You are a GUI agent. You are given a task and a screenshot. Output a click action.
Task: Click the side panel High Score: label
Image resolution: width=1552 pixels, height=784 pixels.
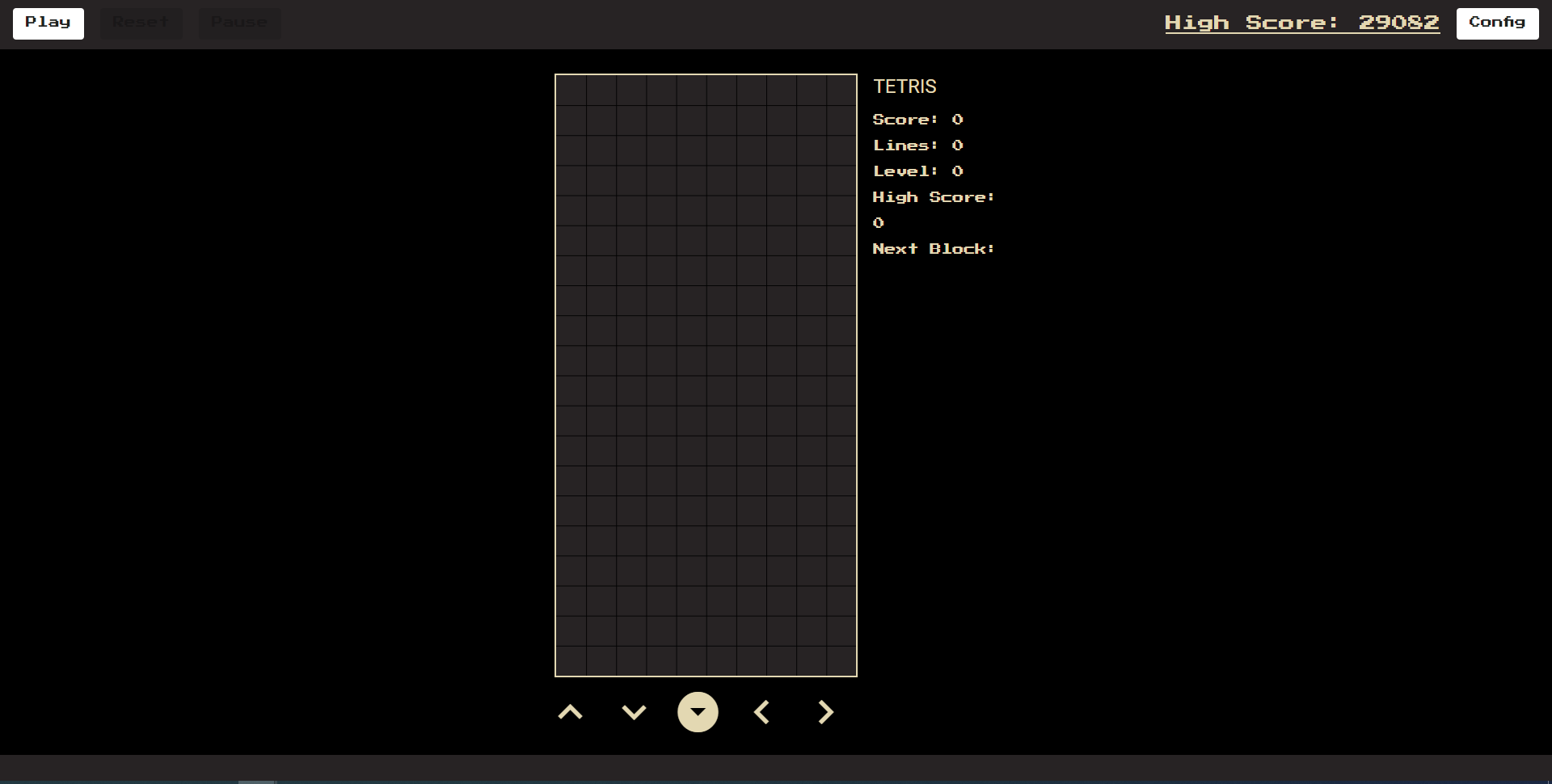(x=934, y=197)
